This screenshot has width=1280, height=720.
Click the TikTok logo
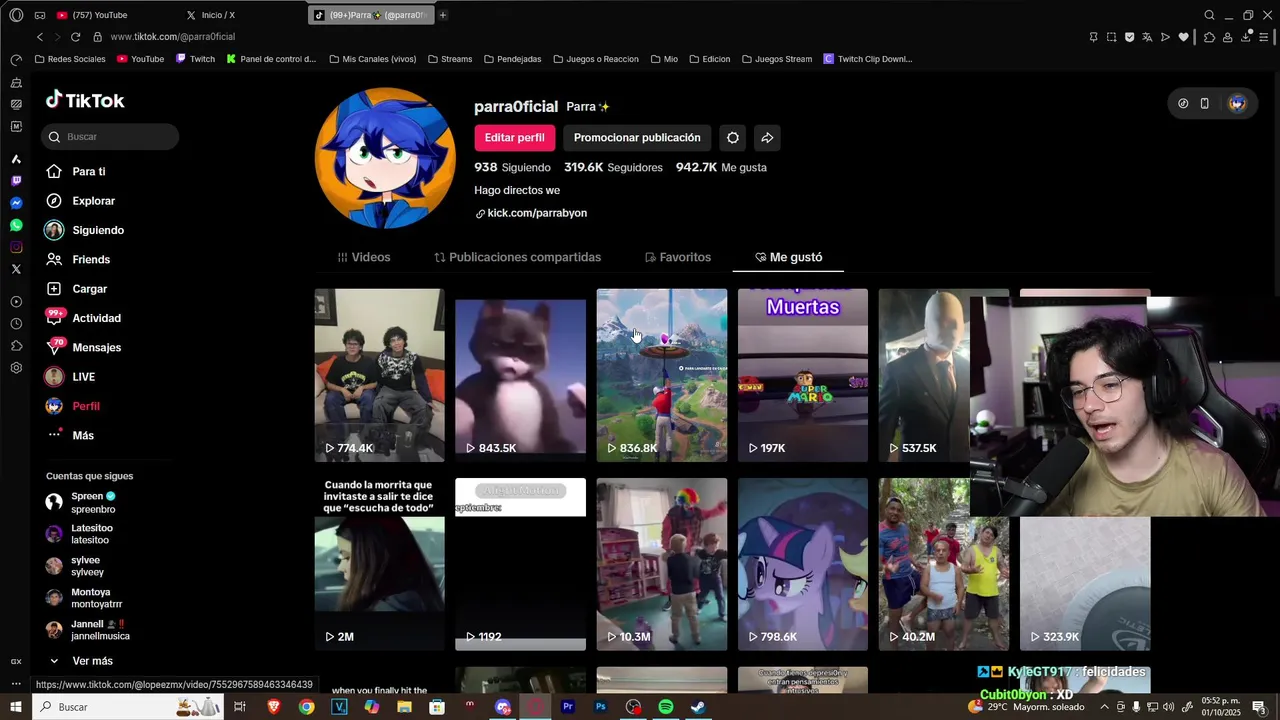click(85, 100)
